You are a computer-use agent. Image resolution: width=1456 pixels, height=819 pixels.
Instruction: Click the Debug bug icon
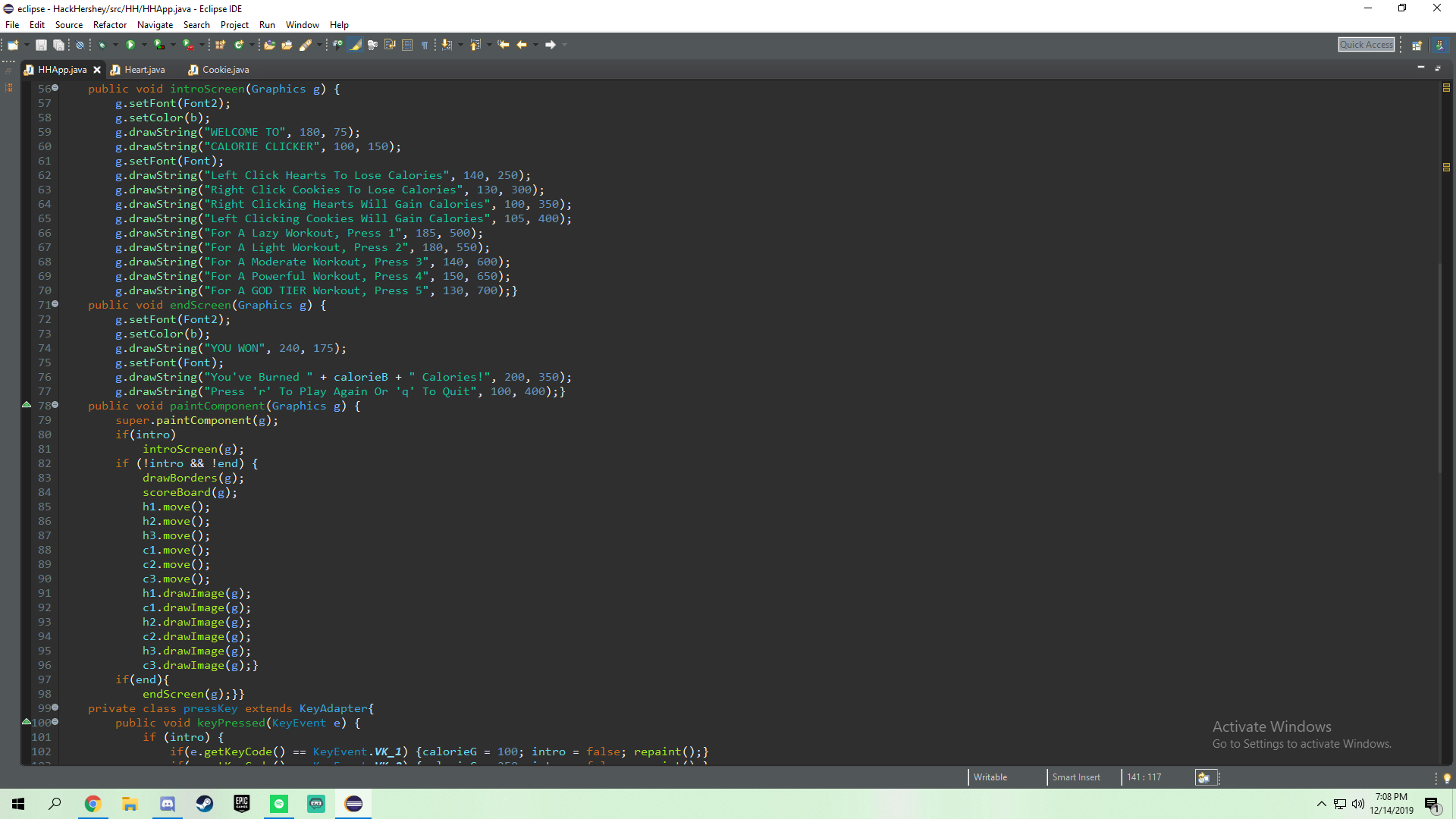coord(102,45)
